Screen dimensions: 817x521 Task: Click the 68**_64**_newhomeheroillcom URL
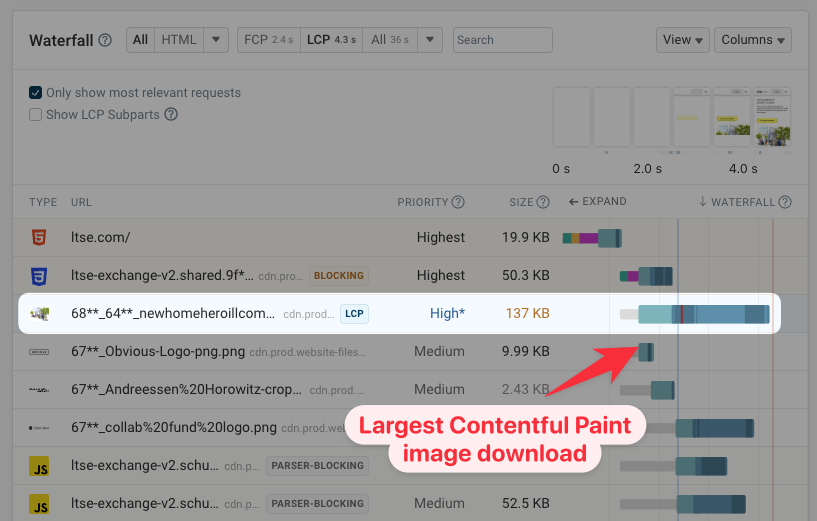coord(173,314)
